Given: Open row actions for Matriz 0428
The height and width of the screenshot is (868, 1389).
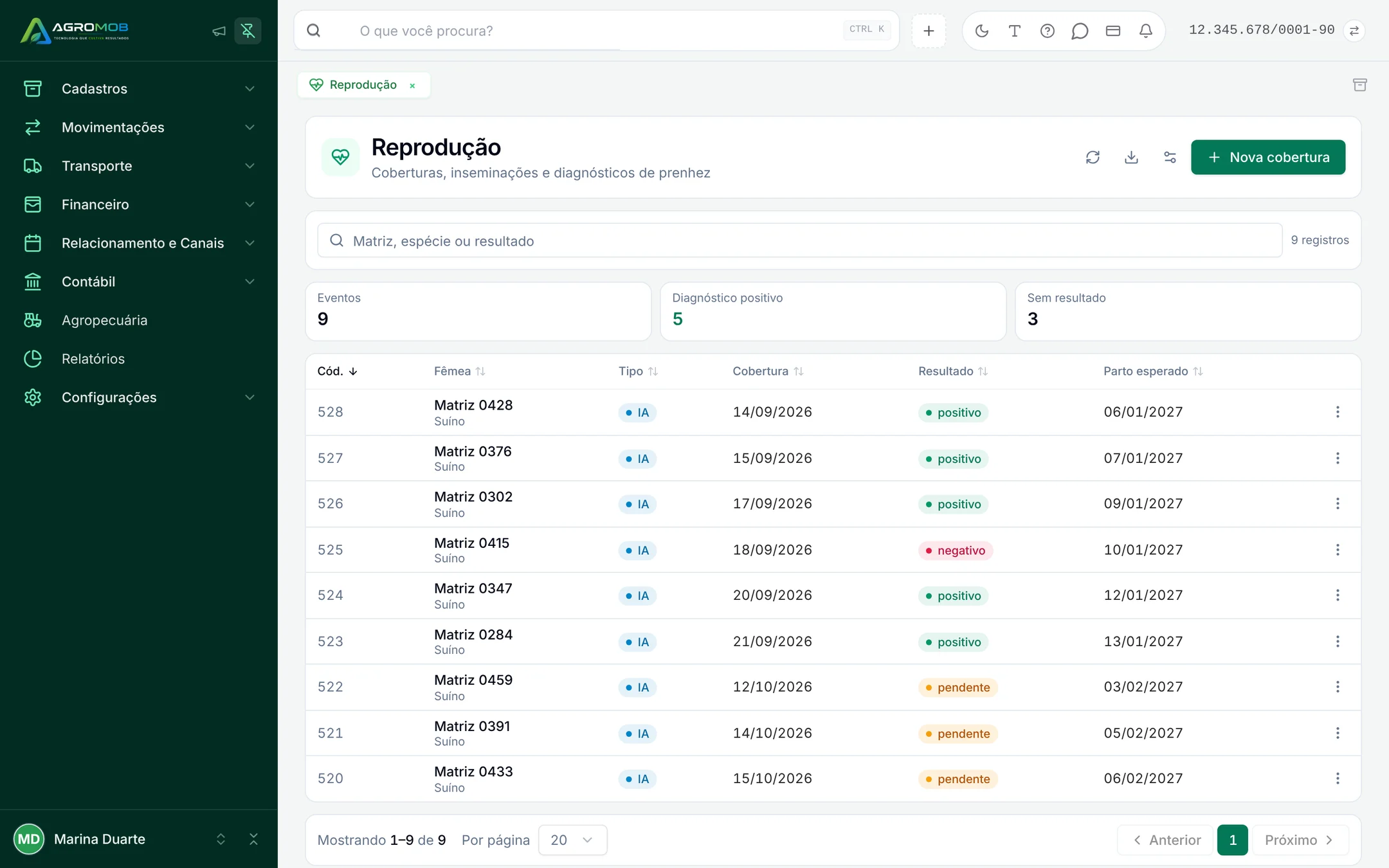Looking at the screenshot, I should [1338, 412].
